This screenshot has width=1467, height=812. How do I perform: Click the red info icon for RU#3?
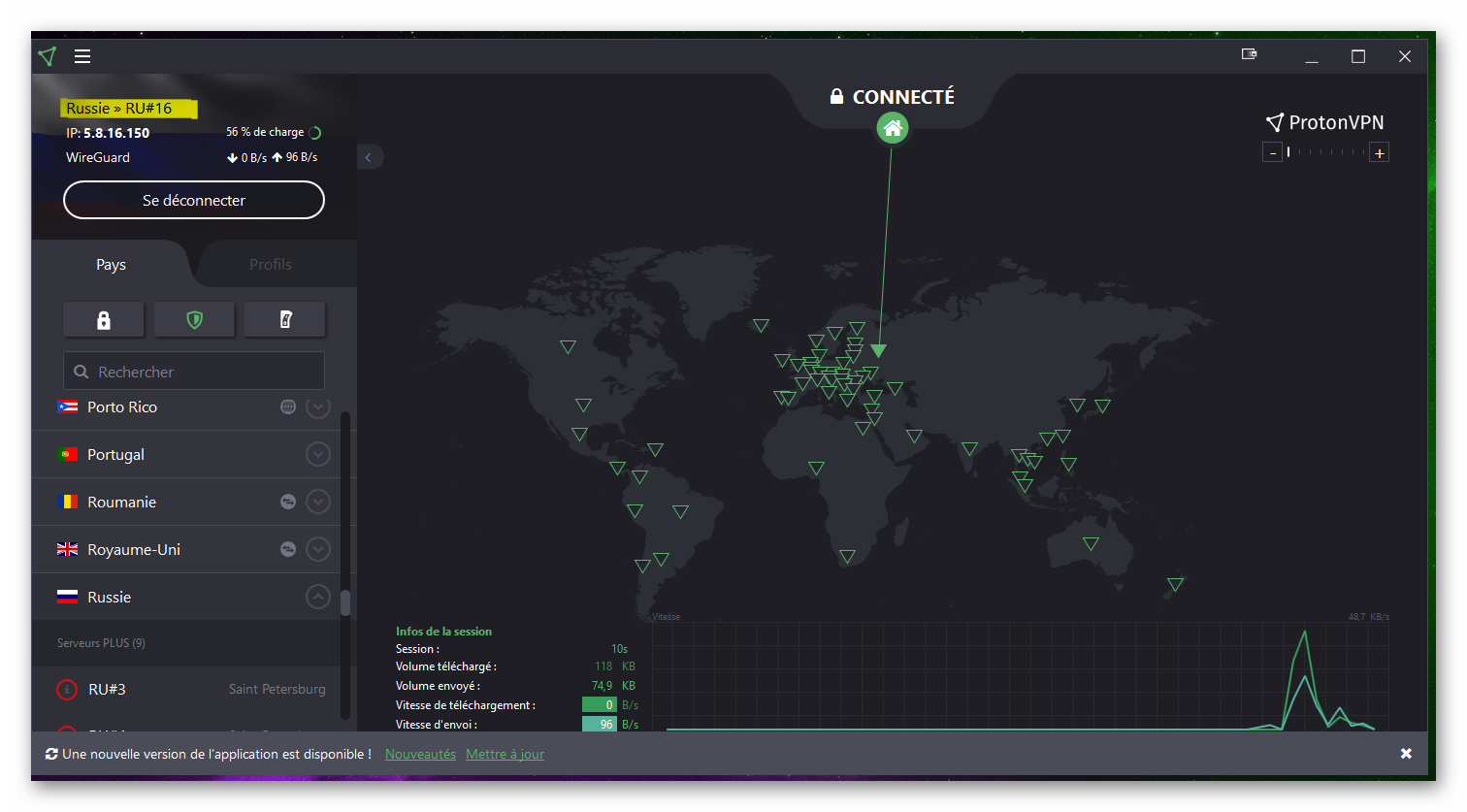67,690
